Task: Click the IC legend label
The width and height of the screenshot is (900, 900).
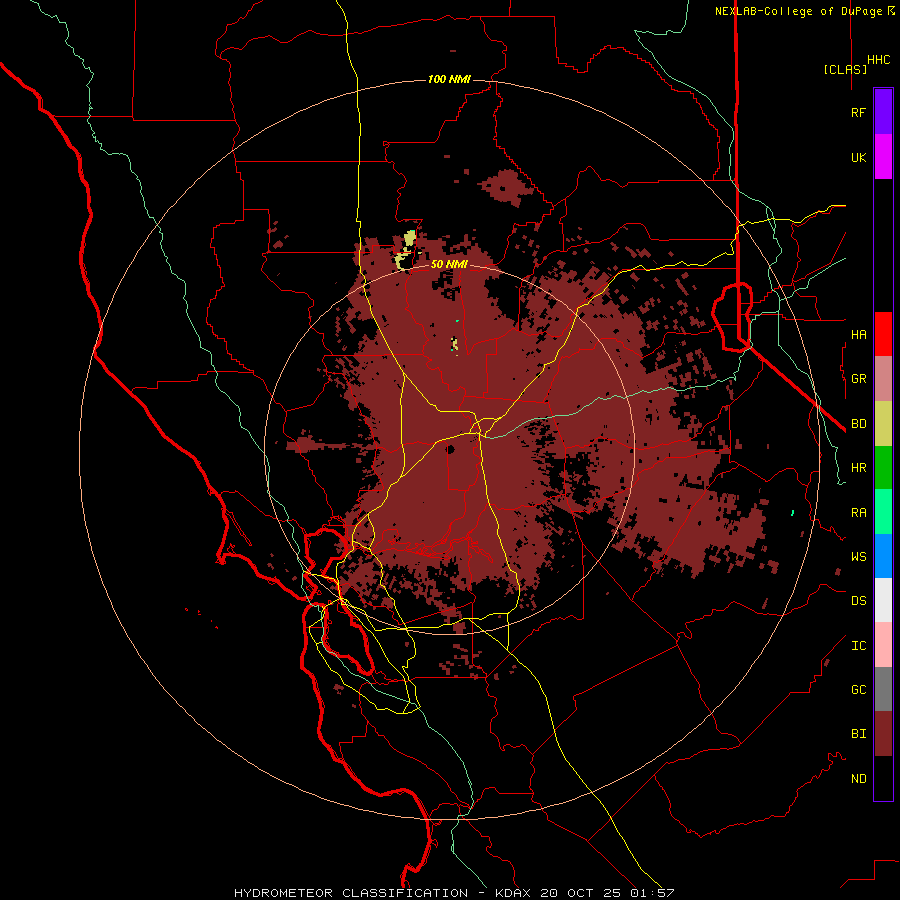Action: (858, 645)
